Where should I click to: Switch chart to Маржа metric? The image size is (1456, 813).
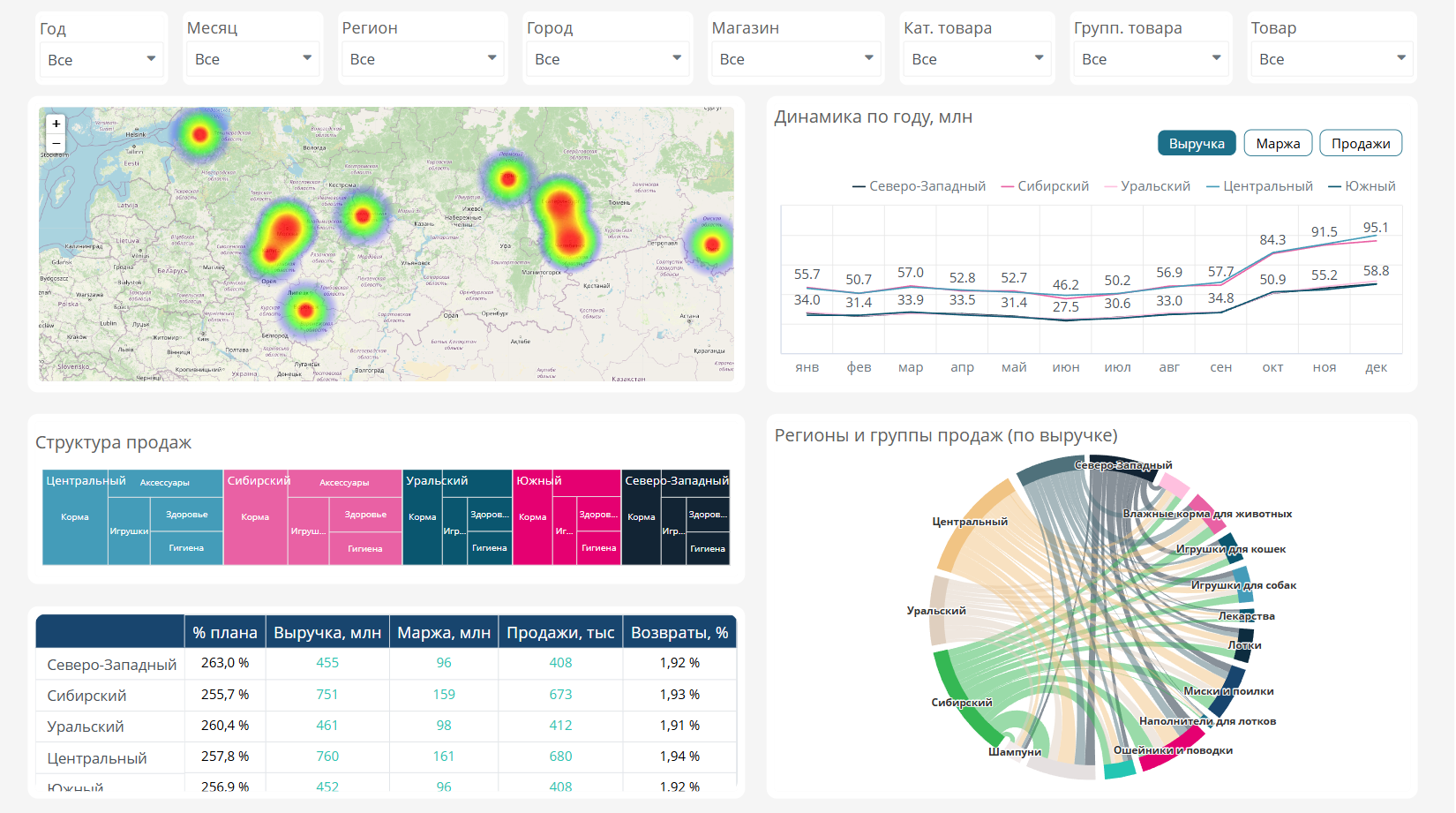[1278, 143]
